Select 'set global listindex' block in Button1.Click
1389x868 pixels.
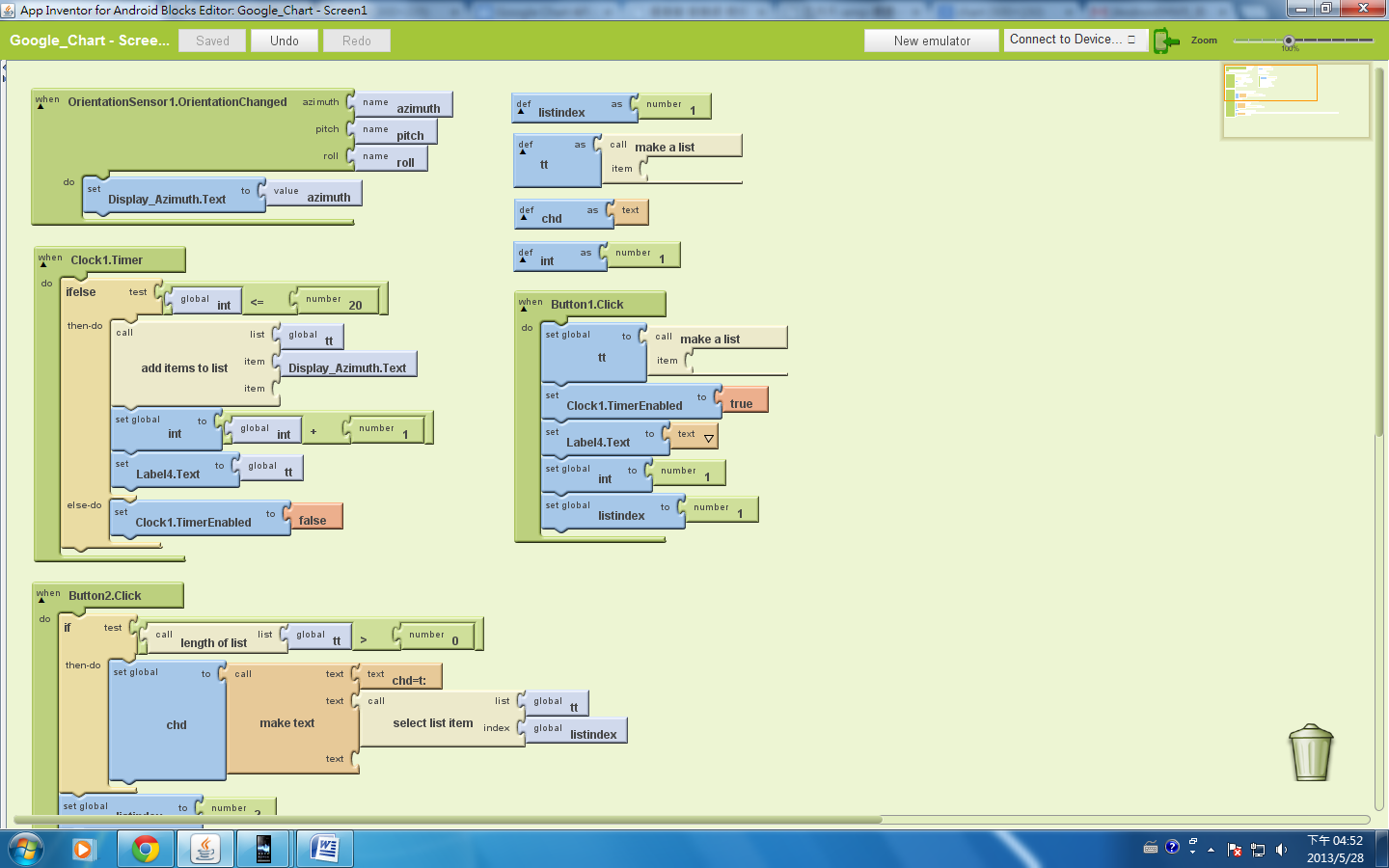612,512
